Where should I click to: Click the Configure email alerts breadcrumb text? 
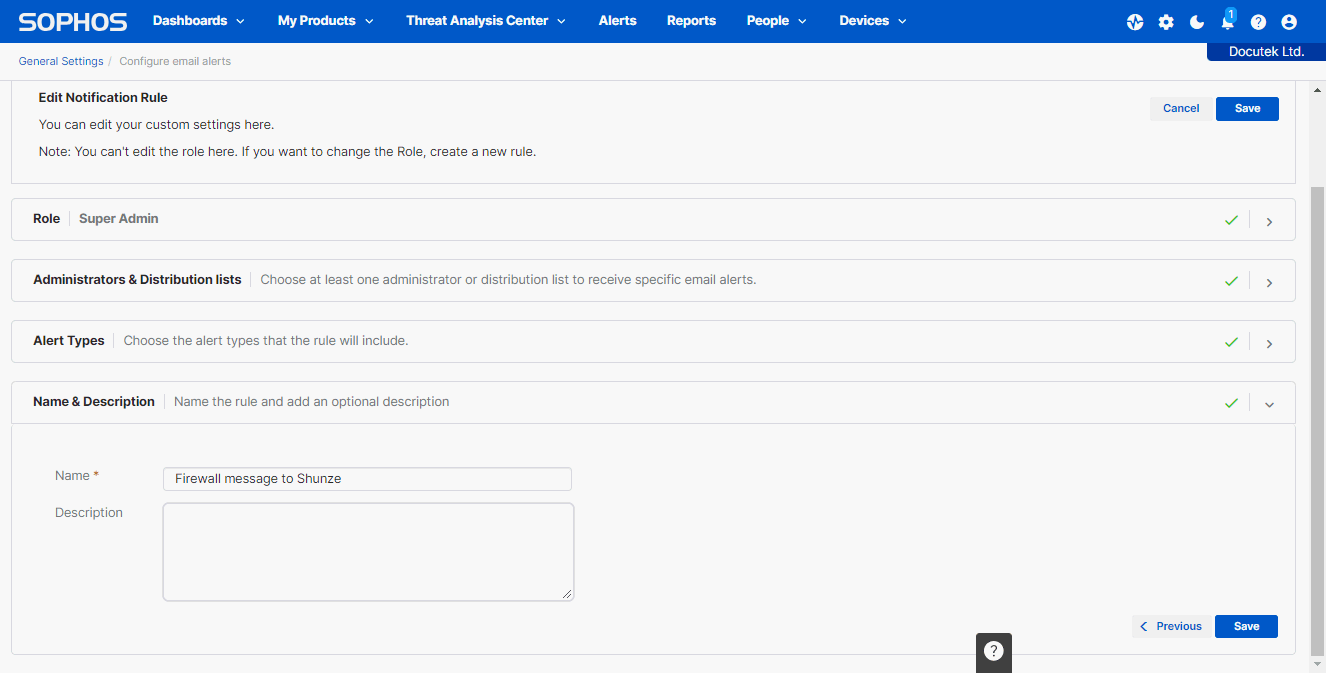[175, 61]
